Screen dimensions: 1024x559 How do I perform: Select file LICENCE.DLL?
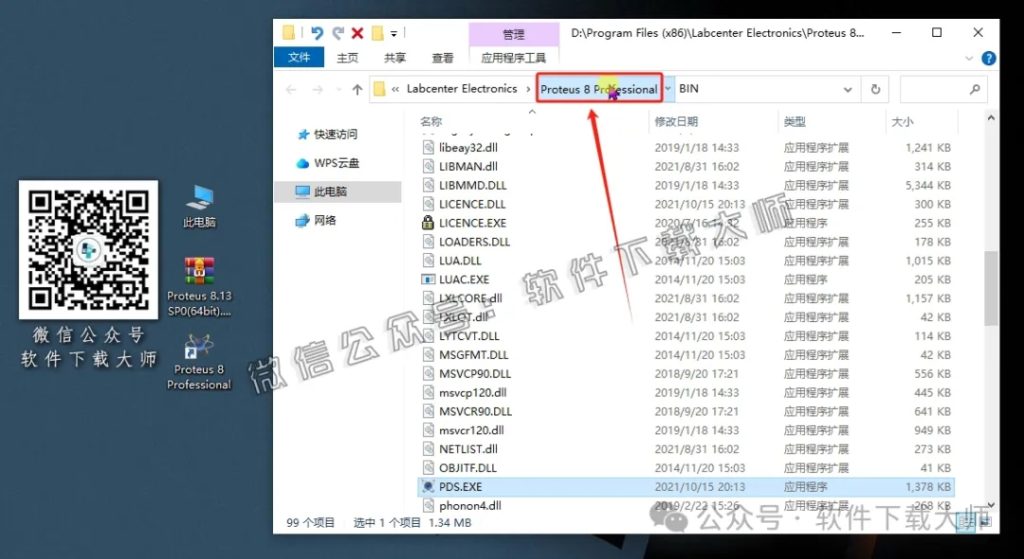472,204
